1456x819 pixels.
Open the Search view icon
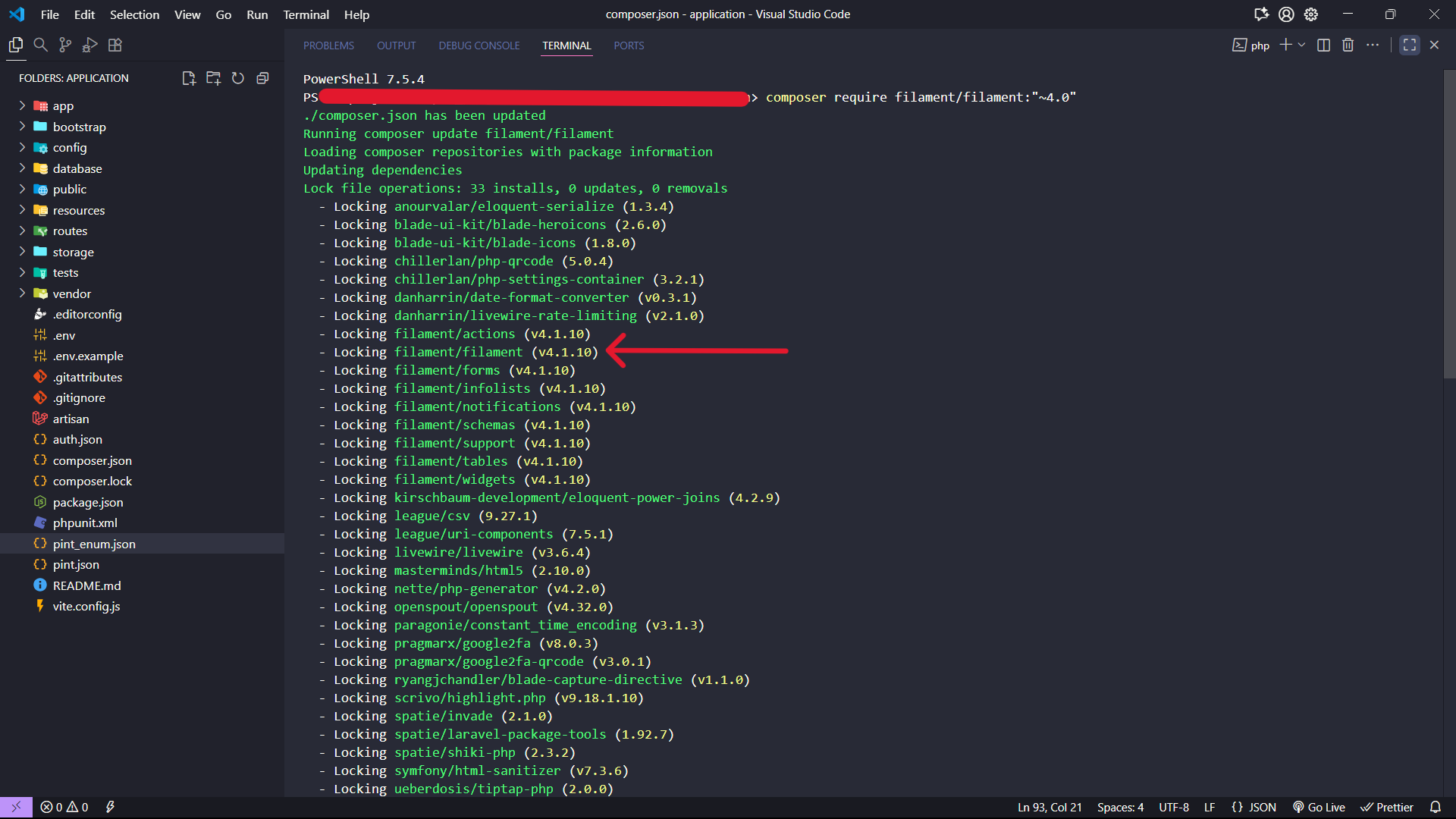(41, 45)
